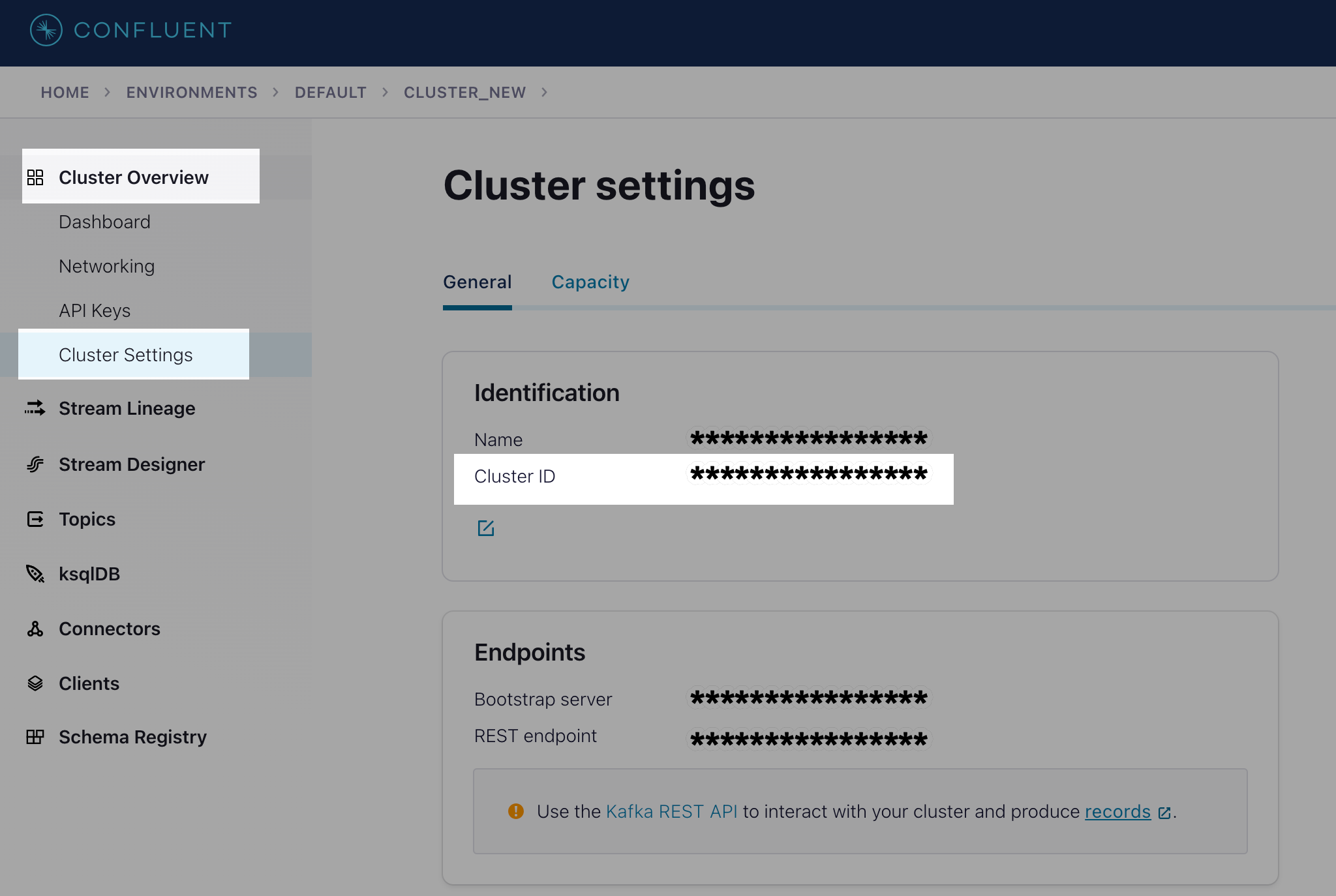Click chevron between HOME and ENVIRONMENTS
The height and width of the screenshot is (896, 1336).
click(x=108, y=93)
